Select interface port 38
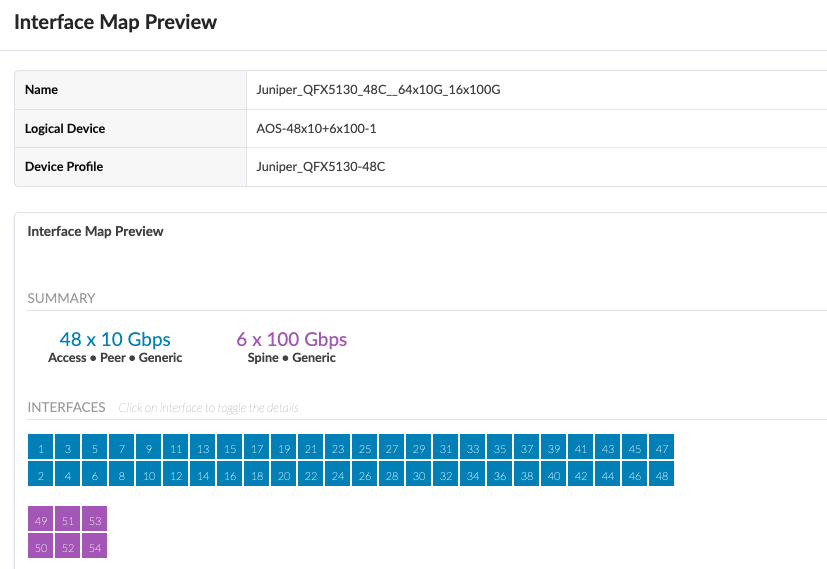The width and height of the screenshot is (827, 569). pyautogui.click(x=527, y=474)
